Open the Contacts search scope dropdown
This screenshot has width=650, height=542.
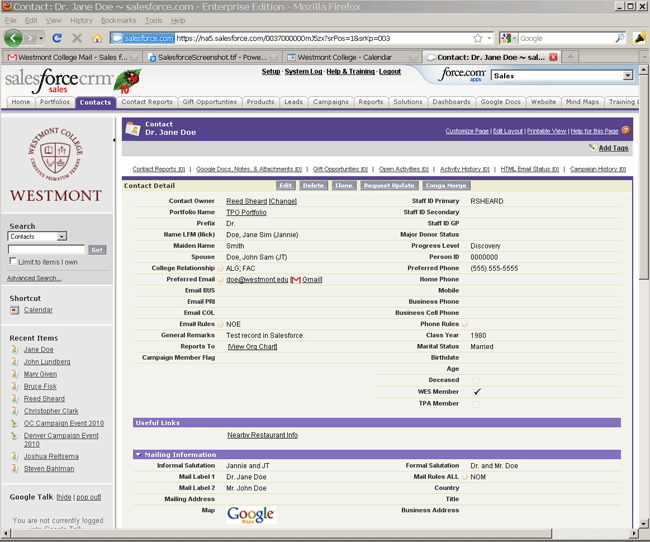click(38, 236)
